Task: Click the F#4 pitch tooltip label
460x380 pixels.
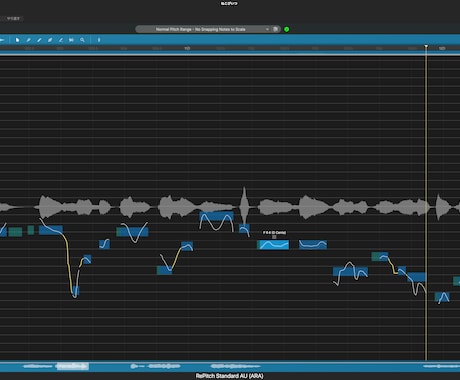Action: [x=274, y=233]
